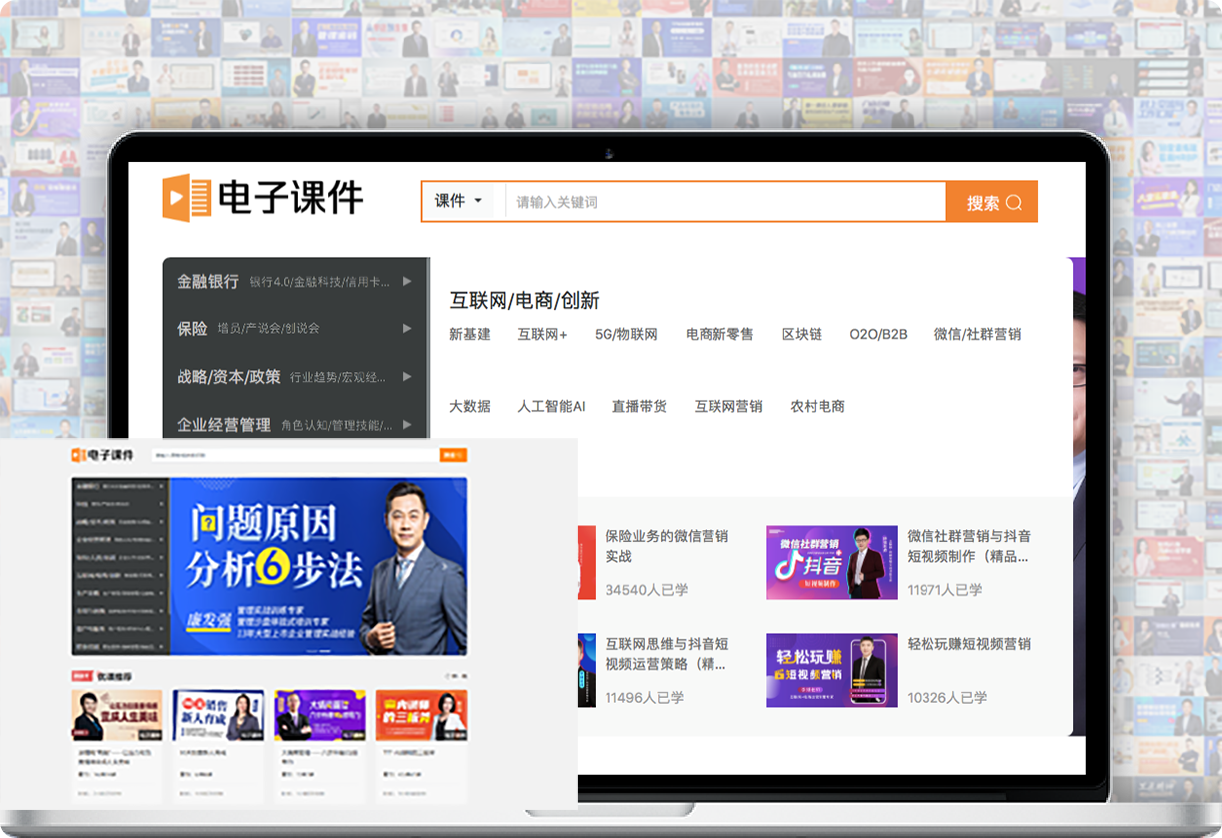The height and width of the screenshot is (838, 1222).
Task: Open the 课件 search type dropdown
Action: 458,201
